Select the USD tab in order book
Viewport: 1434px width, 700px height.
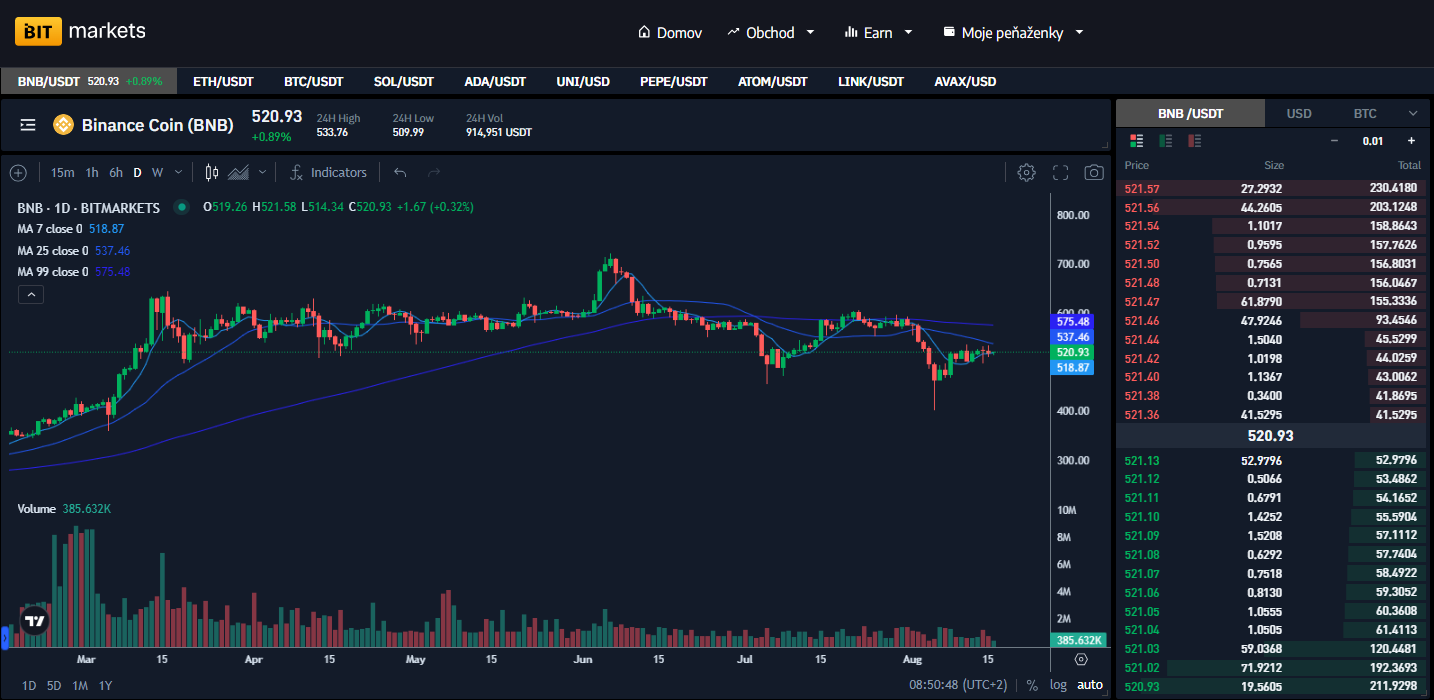coord(1299,114)
